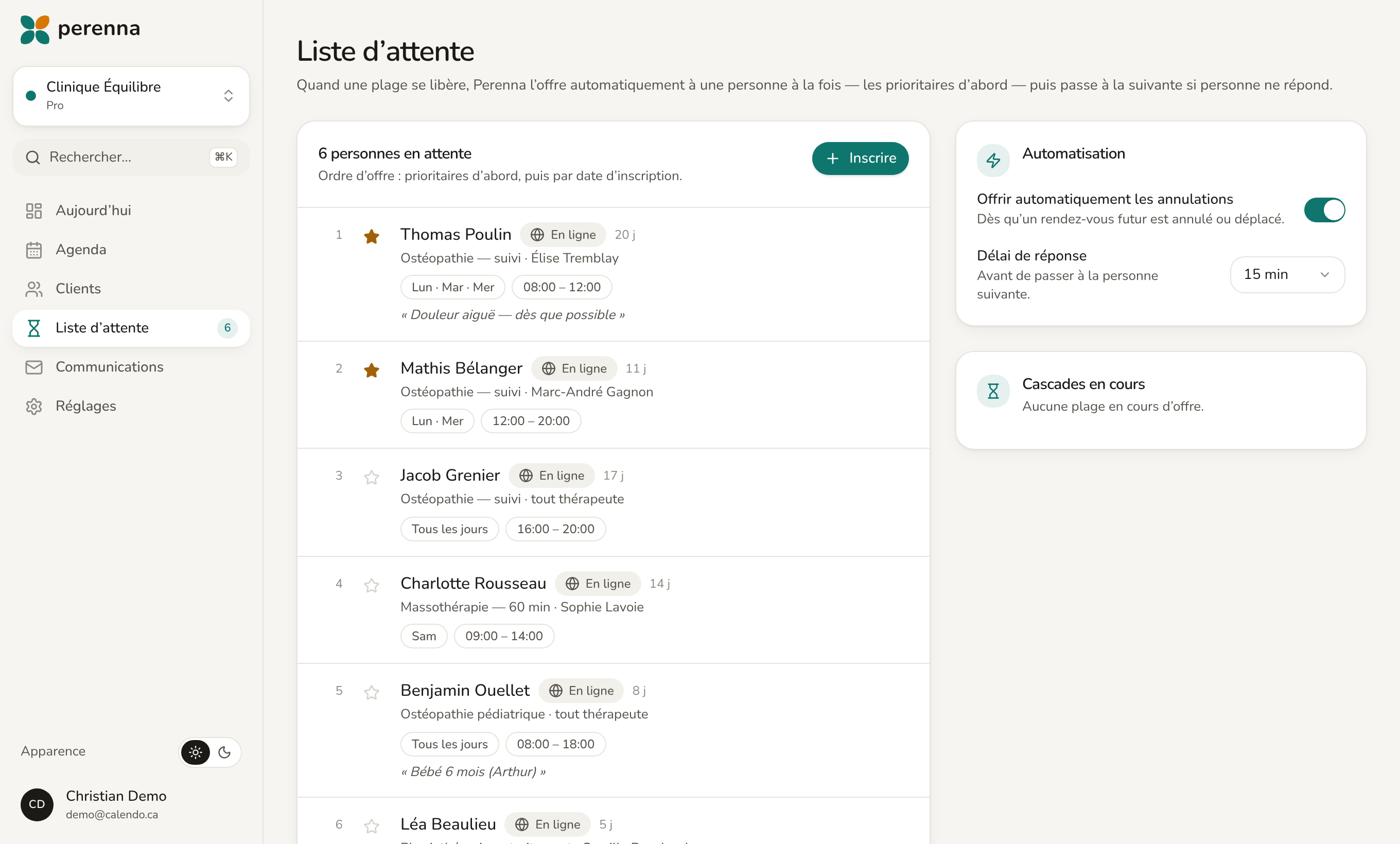Click the 08:00 – 18:00 time chip
1400x844 pixels.
coord(555,744)
